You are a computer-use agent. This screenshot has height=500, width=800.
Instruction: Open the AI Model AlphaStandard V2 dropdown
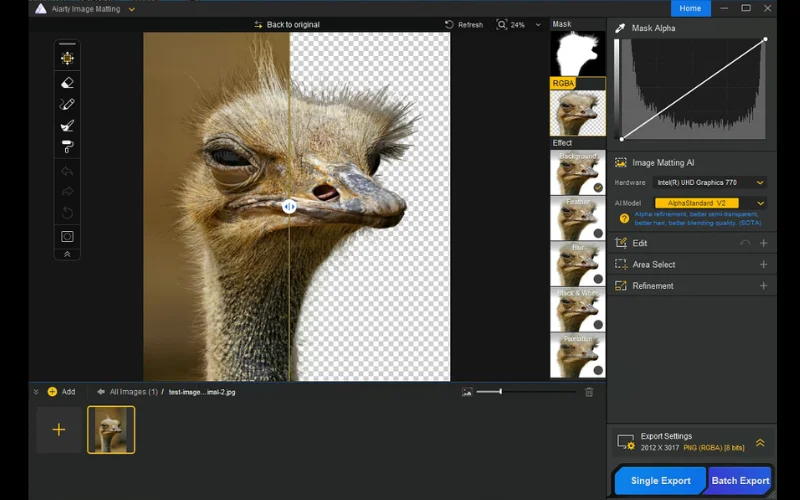(710, 203)
